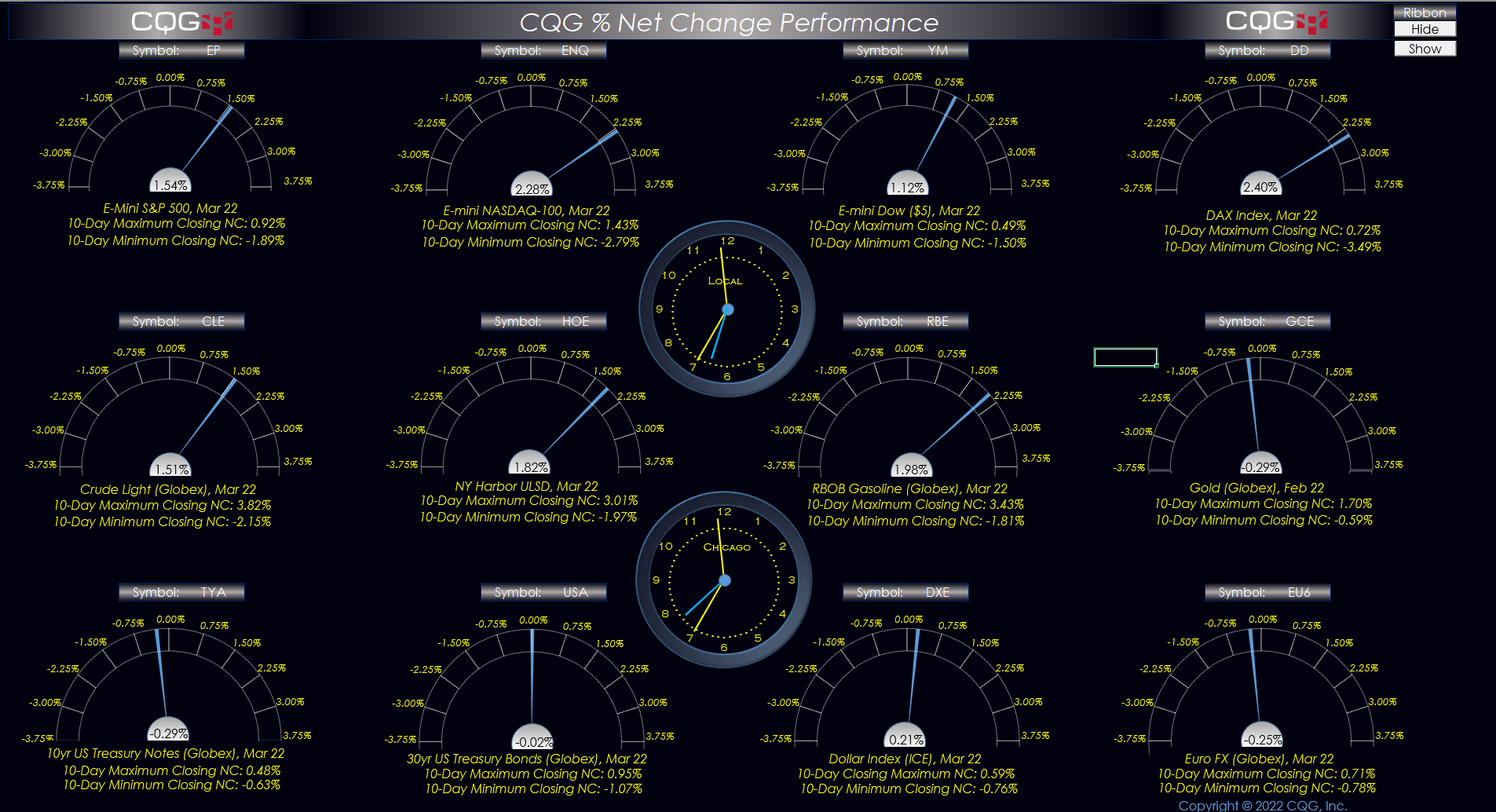Click the 1.98% value on RBE gauge
Screen dimensions: 1496x812
(x=911, y=470)
